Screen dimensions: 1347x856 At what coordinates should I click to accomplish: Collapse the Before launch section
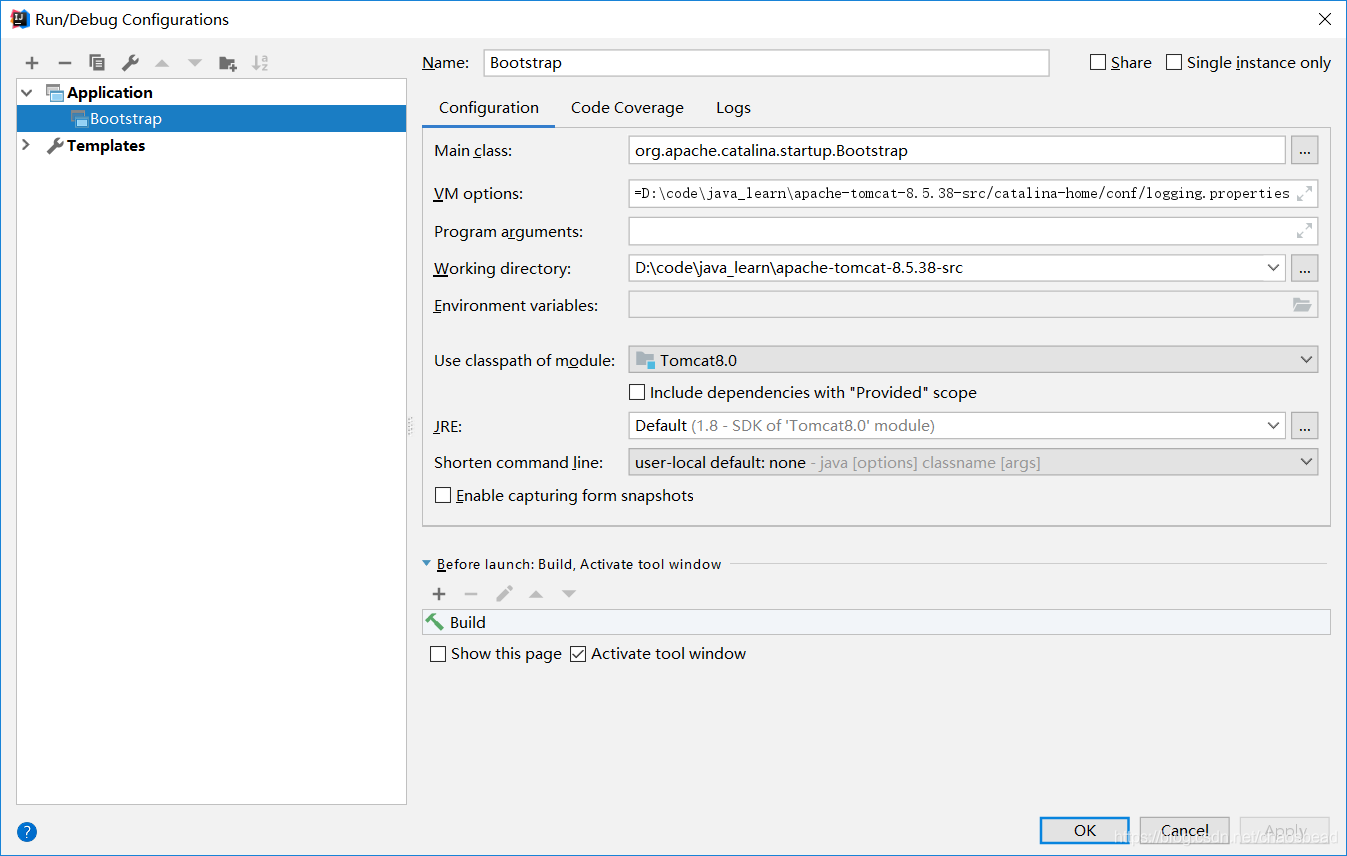coord(428,564)
